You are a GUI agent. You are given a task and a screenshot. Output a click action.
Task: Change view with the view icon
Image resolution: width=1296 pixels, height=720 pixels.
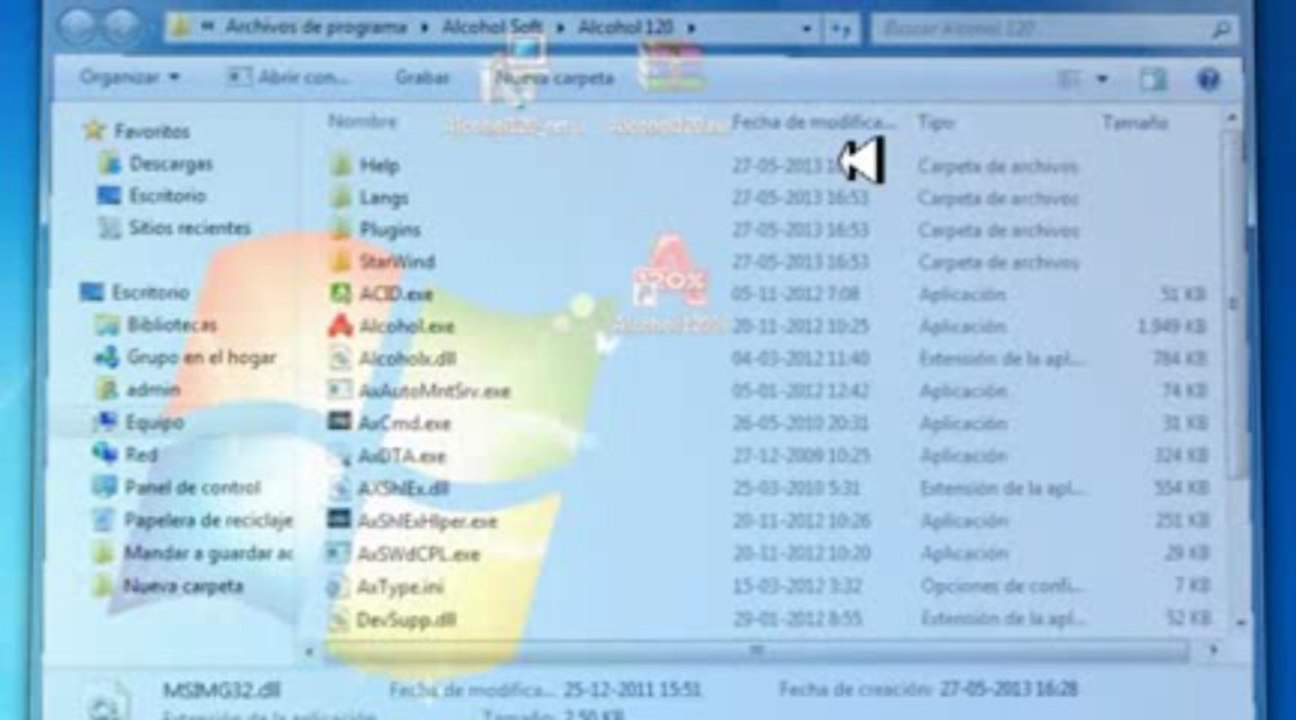(1069, 79)
